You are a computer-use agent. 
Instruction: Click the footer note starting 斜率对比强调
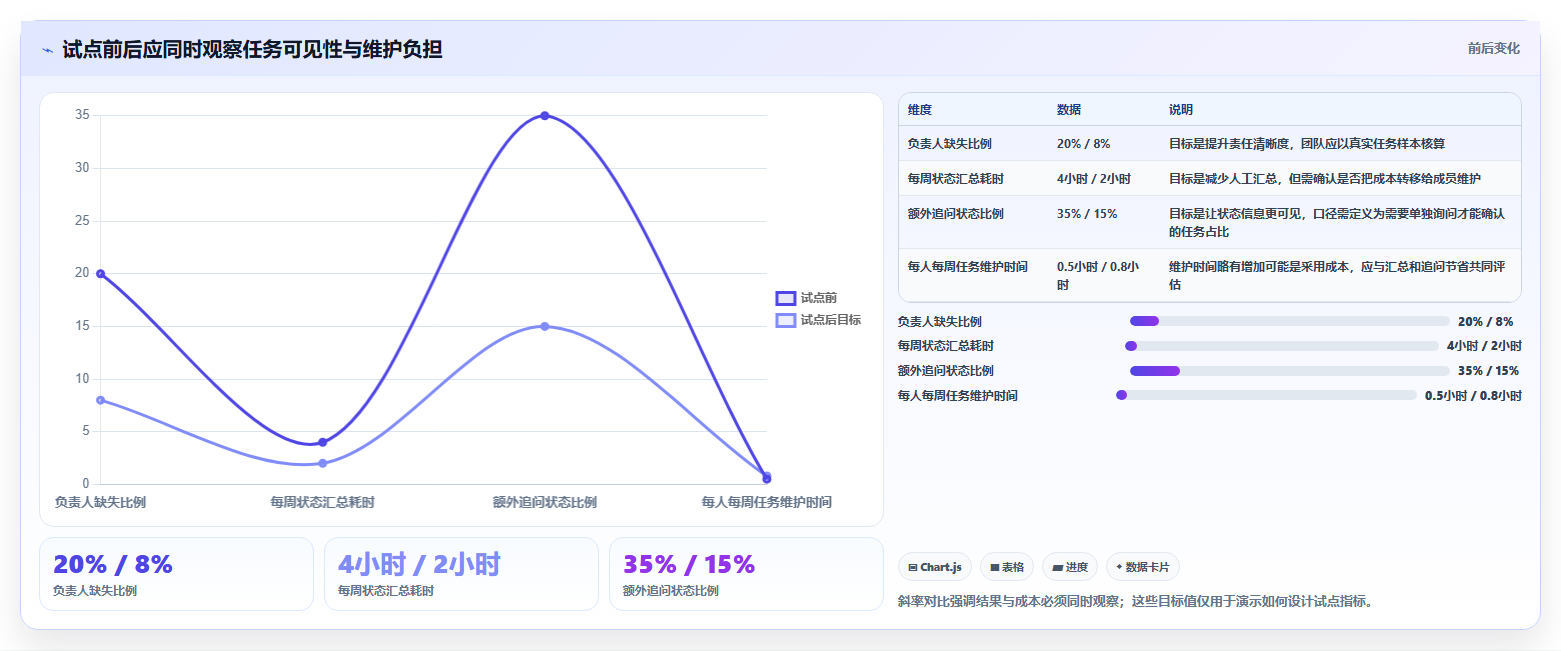click(x=1135, y=602)
